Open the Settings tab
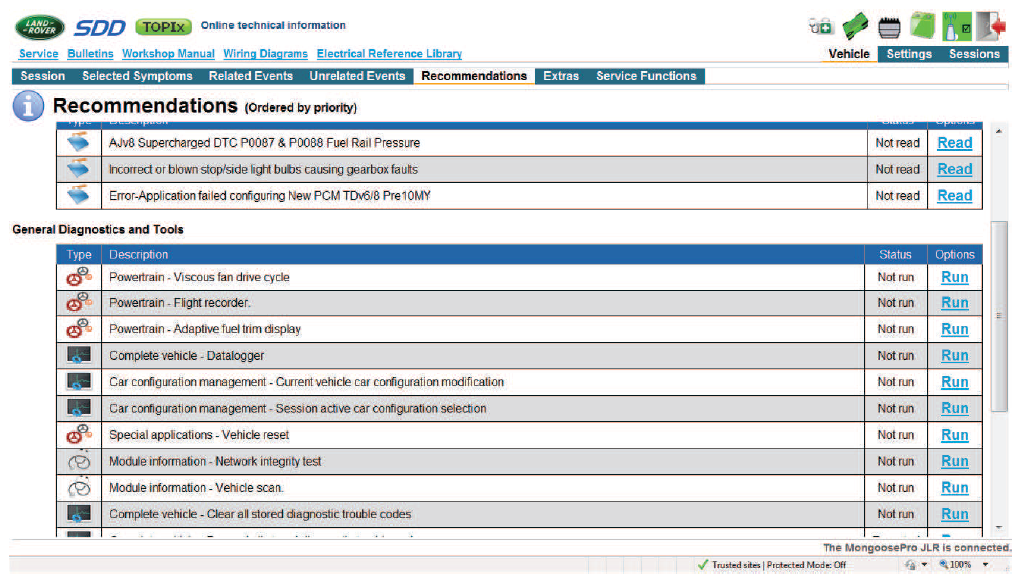 point(908,54)
